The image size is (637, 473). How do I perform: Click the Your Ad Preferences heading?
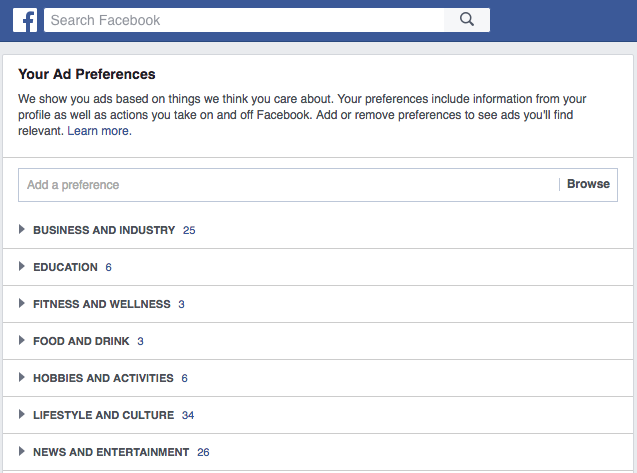point(87,74)
